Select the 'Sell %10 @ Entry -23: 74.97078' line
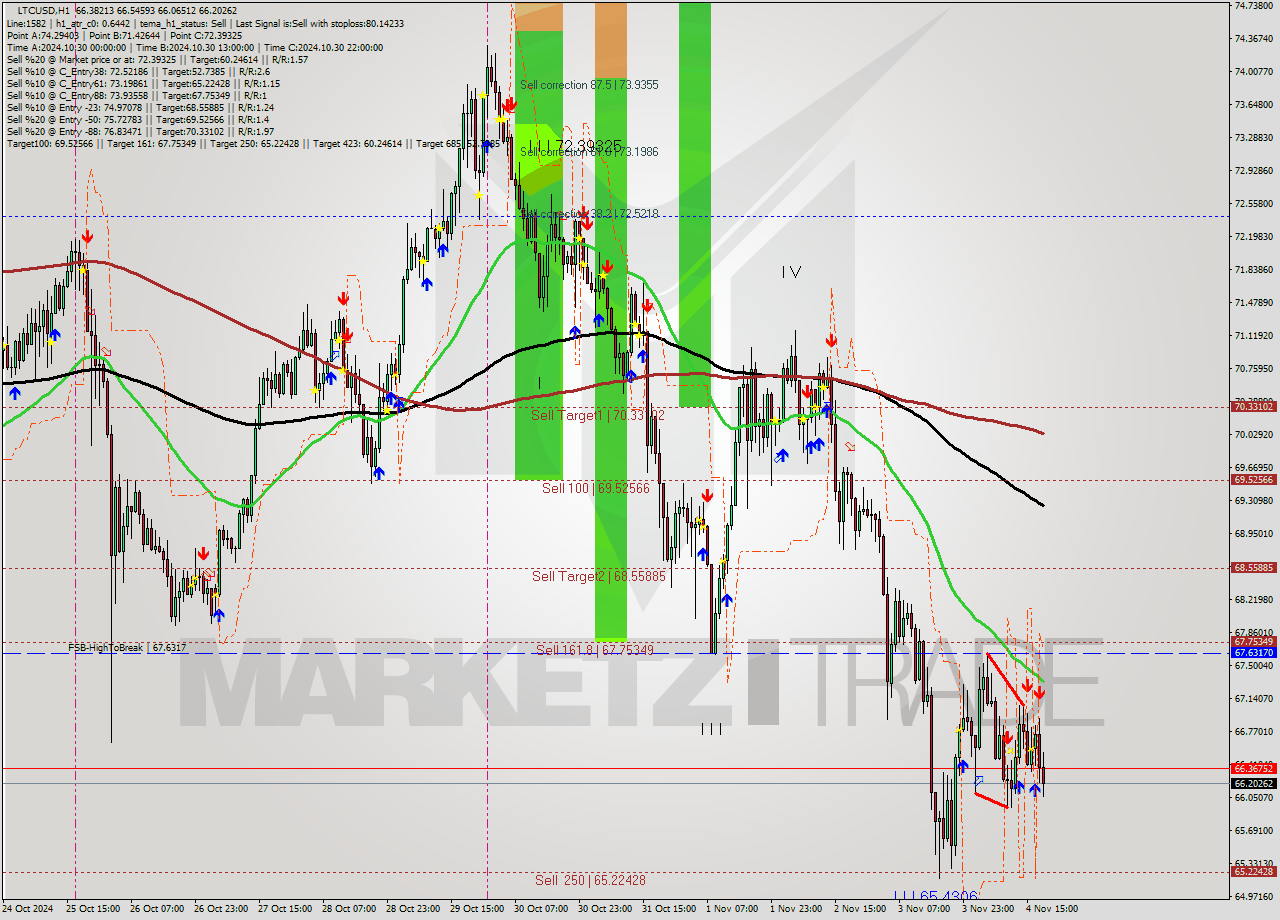The height and width of the screenshot is (920, 1280). coord(140,107)
